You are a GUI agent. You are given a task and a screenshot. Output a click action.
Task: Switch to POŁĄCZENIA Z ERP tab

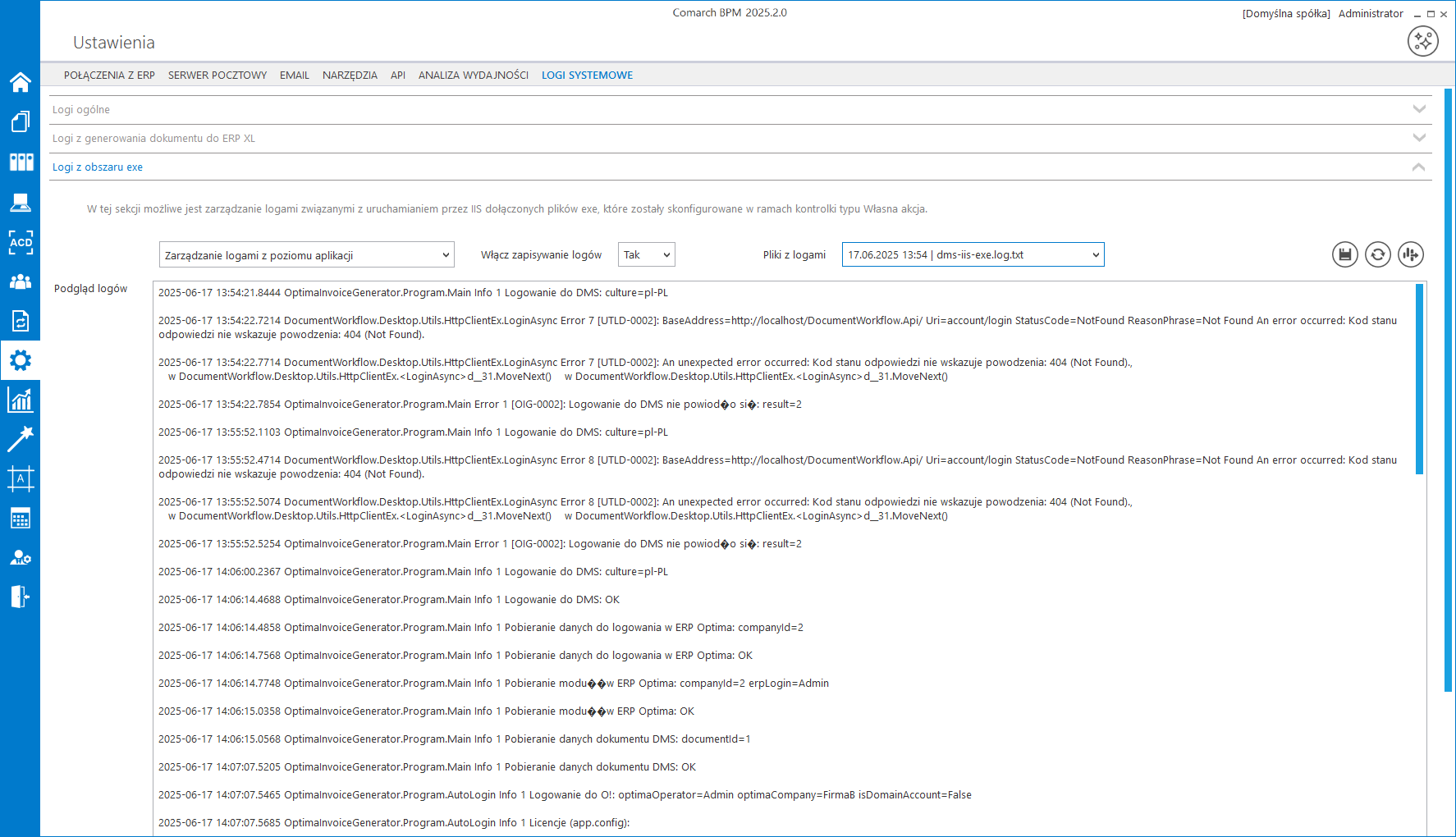click(109, 75)
